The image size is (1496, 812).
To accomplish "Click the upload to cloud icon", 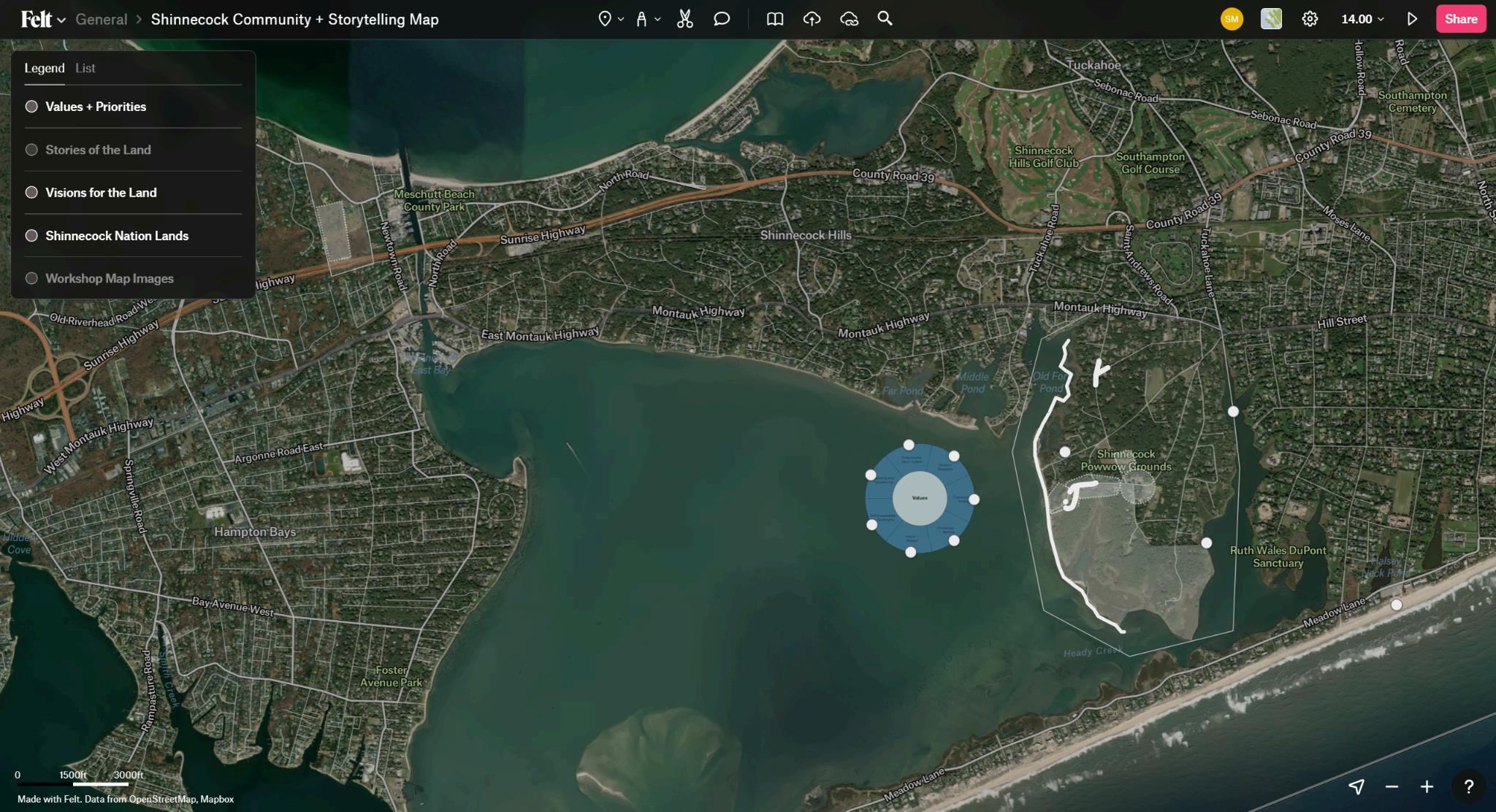I will click(812, 19).
